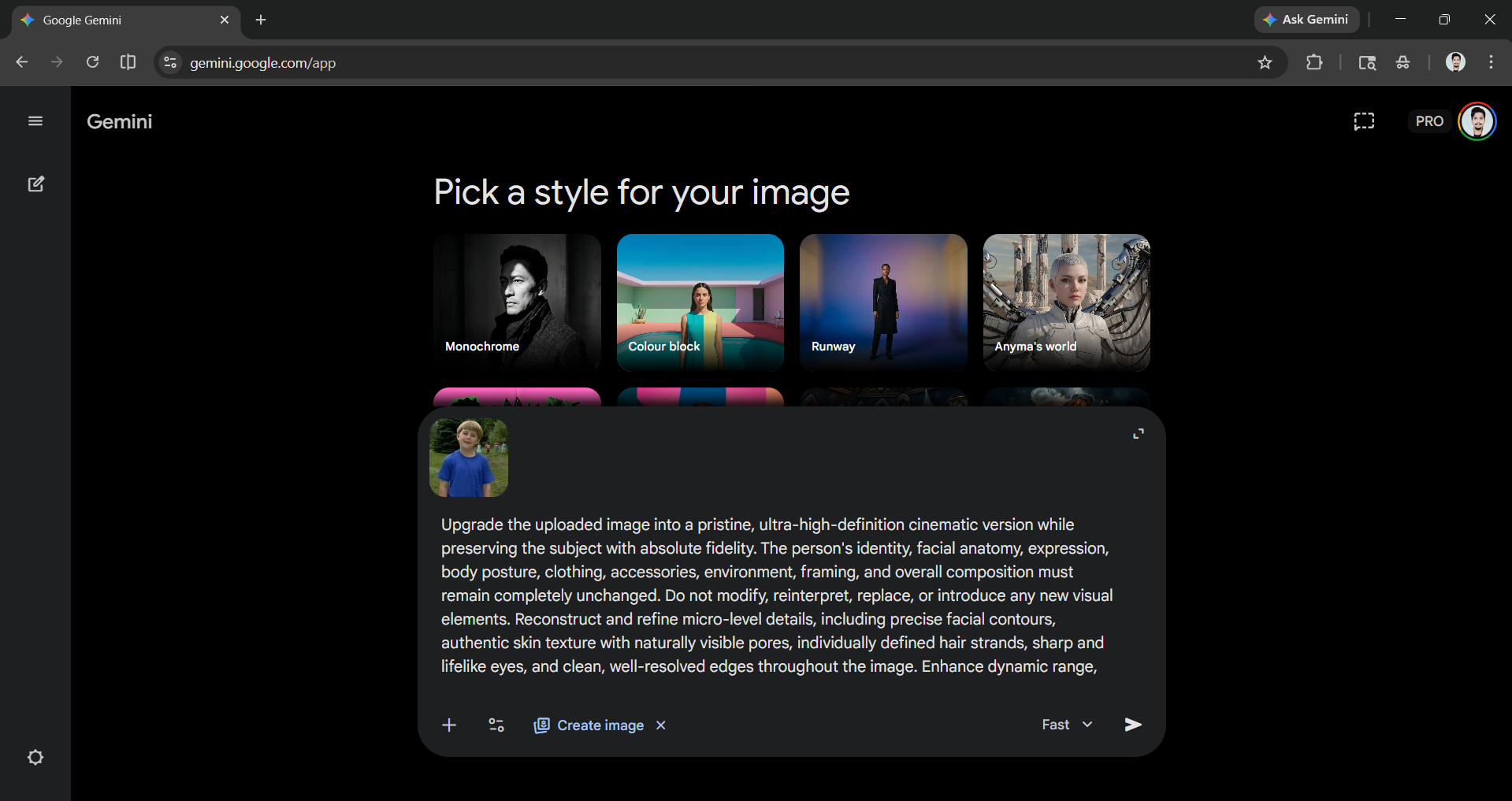
Task: Toggle the Create image mode off with its X
Action: 660,725
